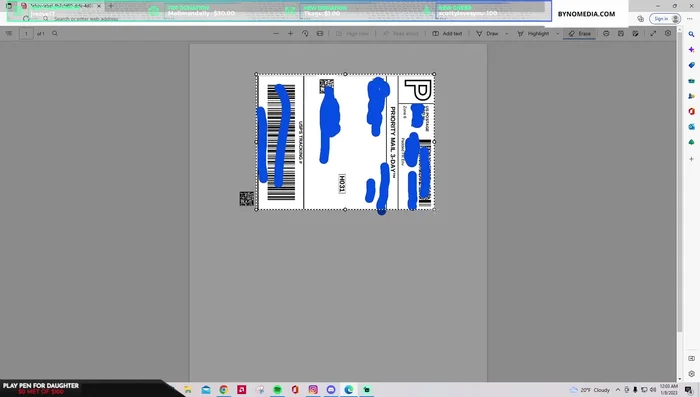Viewport: 700px width, 397px height.
Task: Toggle fit to width
Action: pos(320,33)
